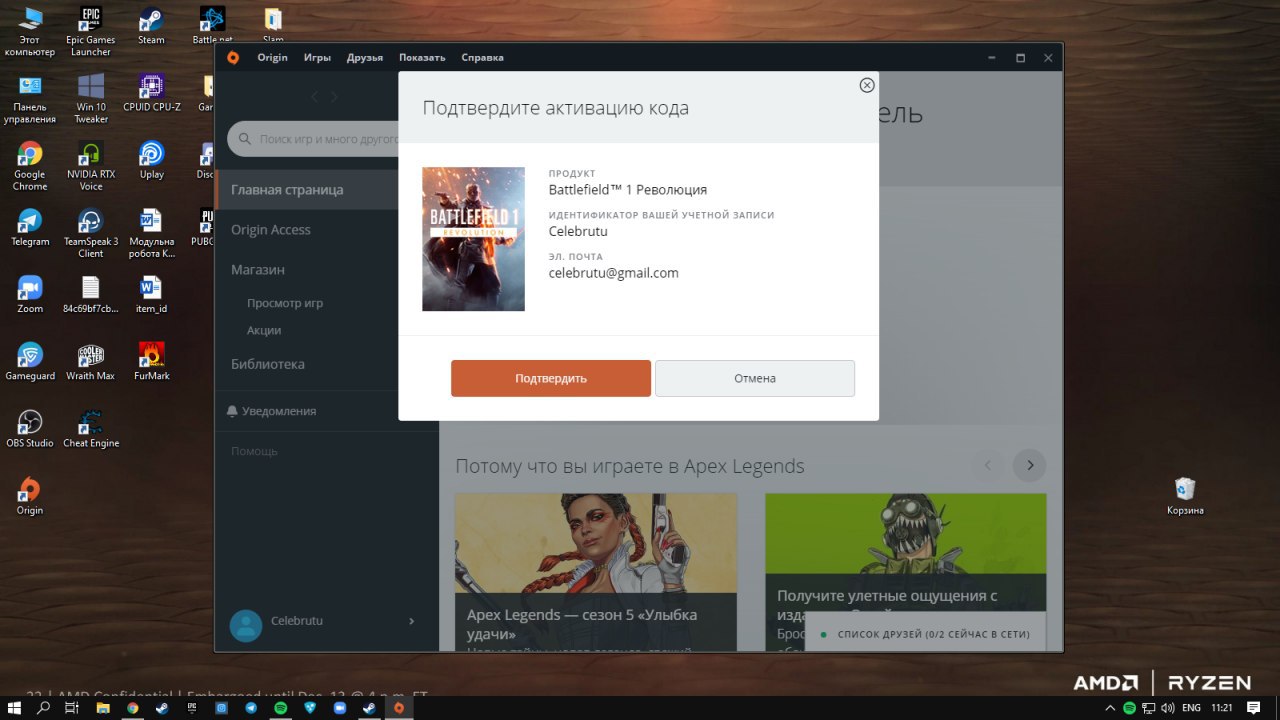Open Wraith Max desktop icon
Screen dimensions: 1280x720
tap(91, 362)
